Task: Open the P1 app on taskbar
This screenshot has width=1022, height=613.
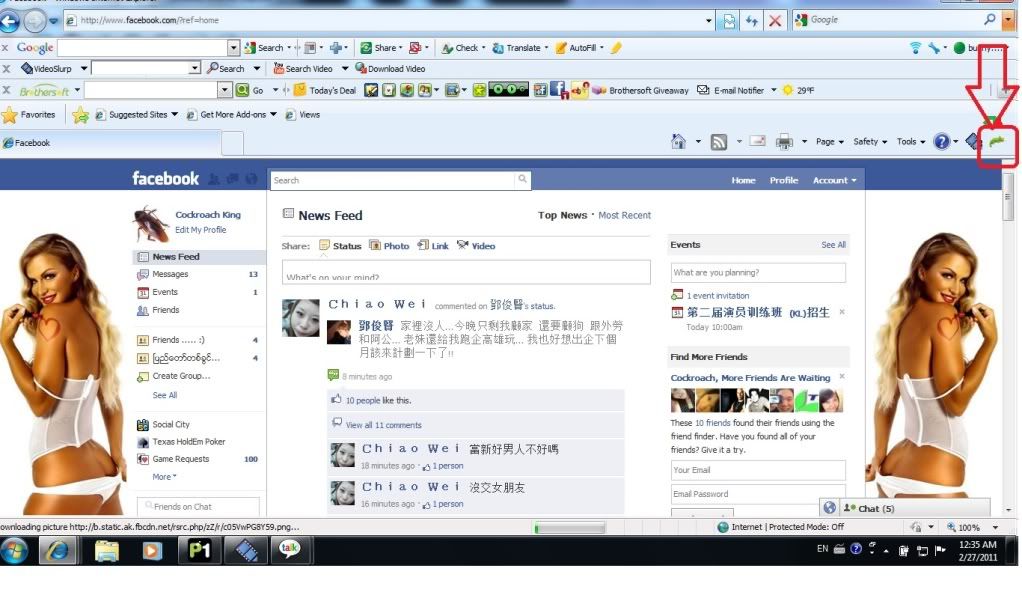Action: [x=199, y=551]
